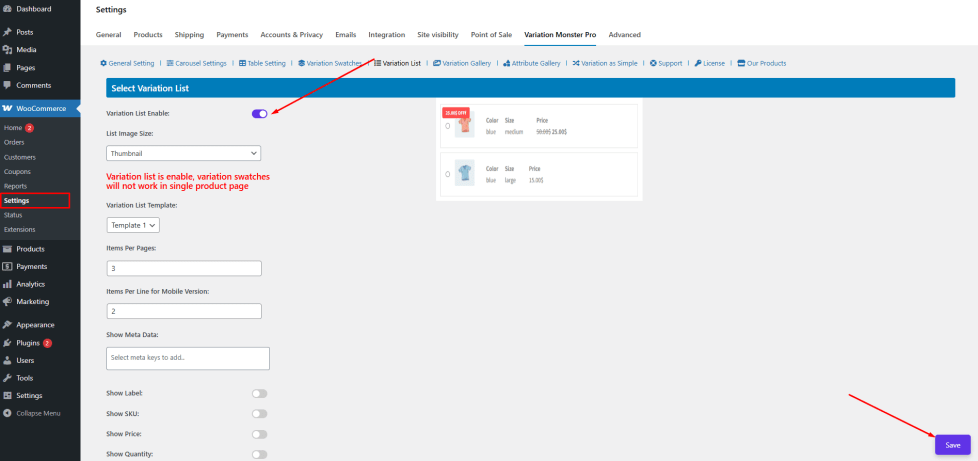Click Items Per Line for Mobile field
This screenshot has height=461, width=978.
click(184, 311)
